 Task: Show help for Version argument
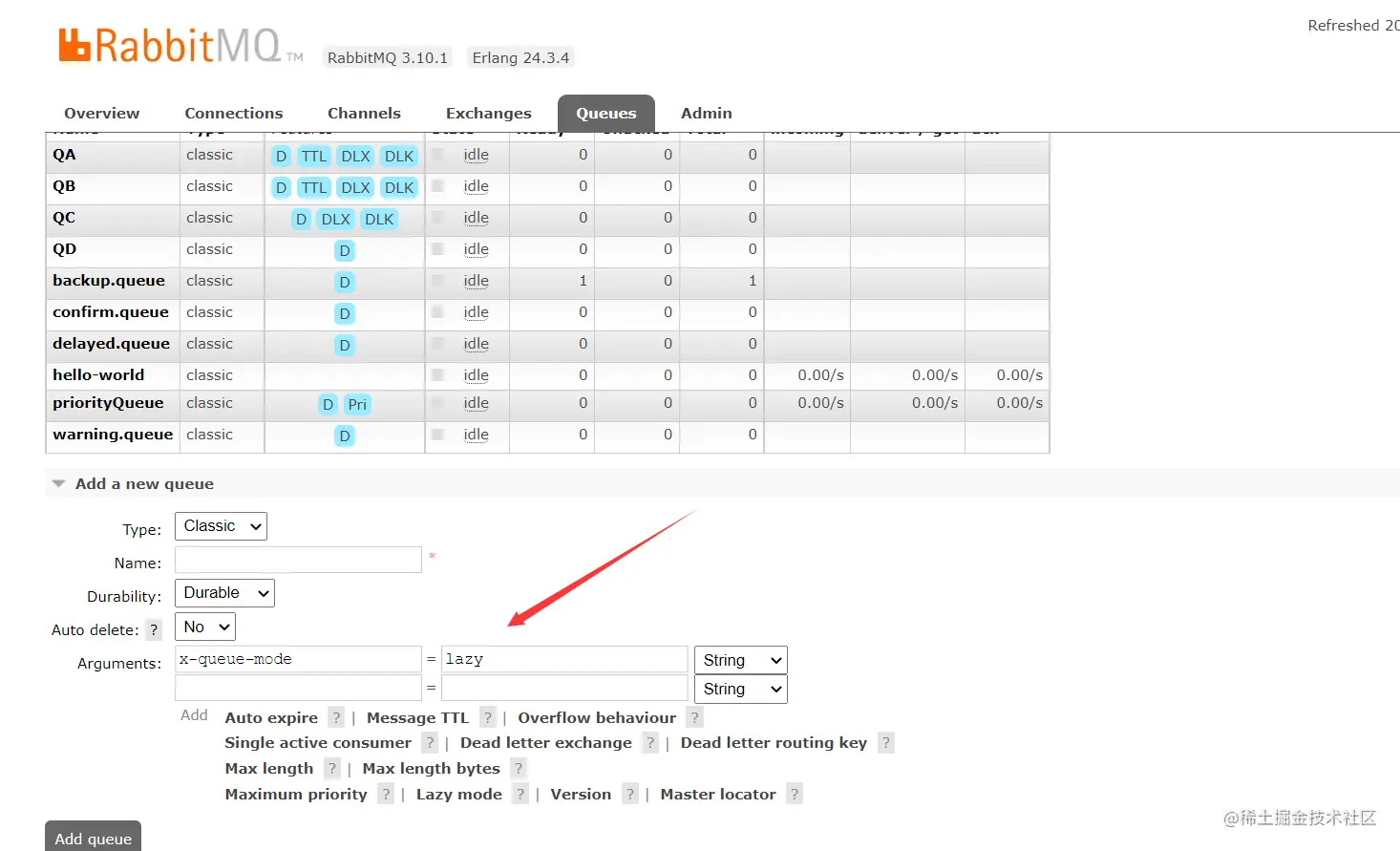[629, 794]
